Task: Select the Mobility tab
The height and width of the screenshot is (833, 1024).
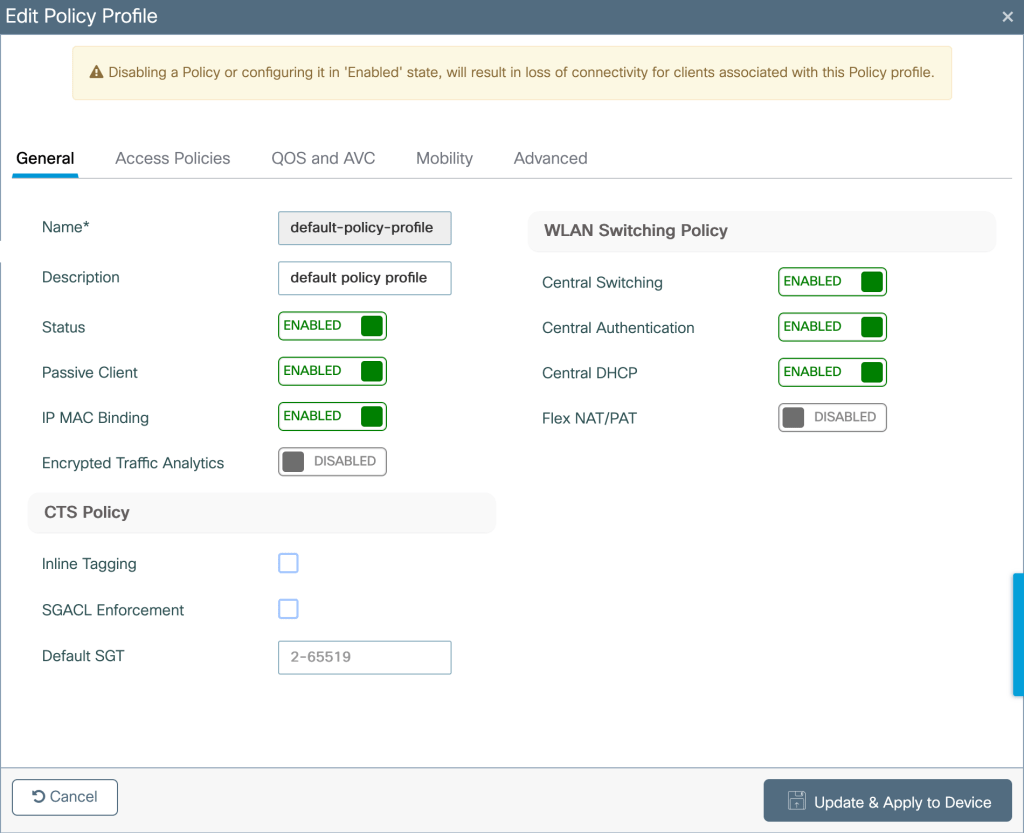Action: (444, 158)
